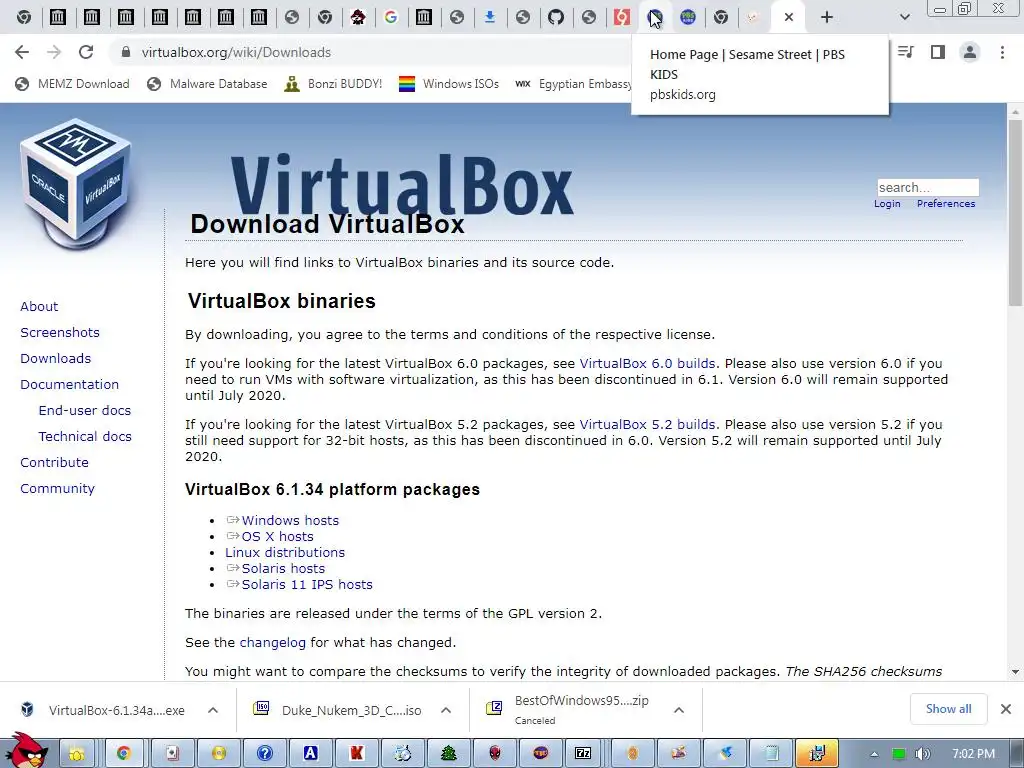Image resolution: width=1024 pixels, height=768 pixels.
Task: Expand options for VirtualBox exe download
Action: [x=213, y=710]
